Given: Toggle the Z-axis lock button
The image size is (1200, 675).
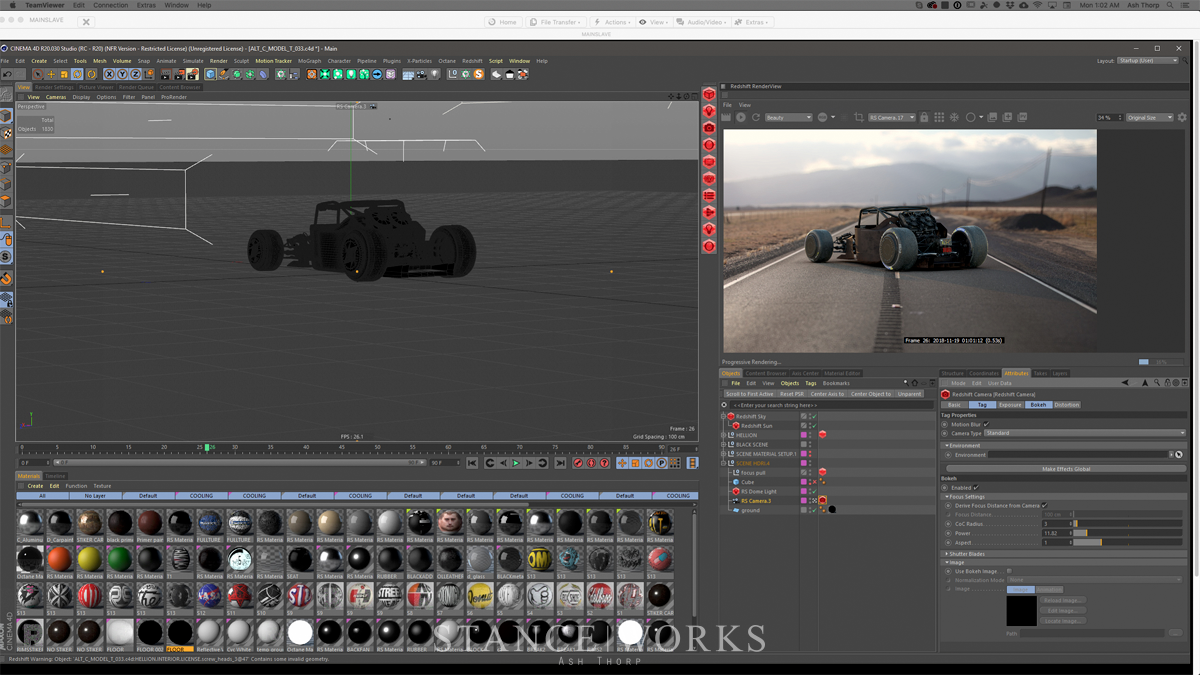Looking at the screenshot, I should [135, 74].
